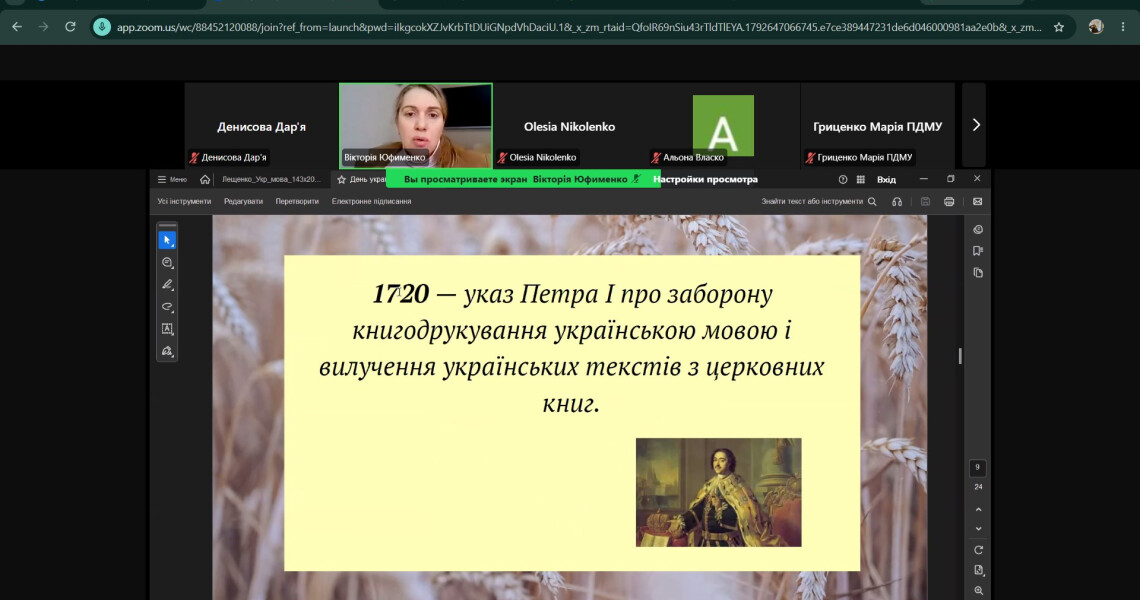Screen dimensions: 1140x600
Task: Show next participants with right chevron
Action: coord(976,125)
